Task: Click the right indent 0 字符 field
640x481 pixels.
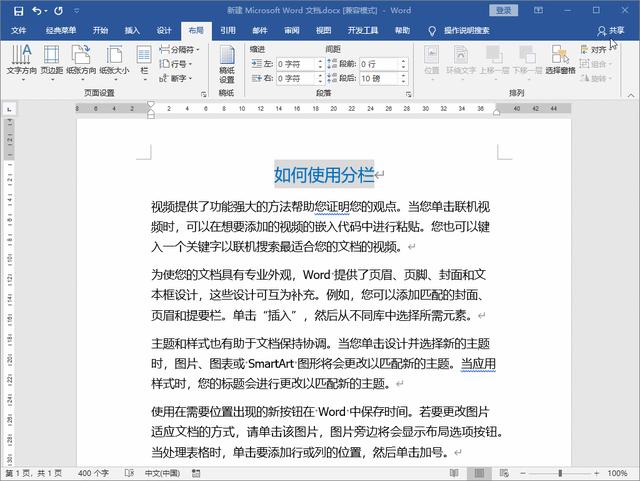Action: point(296,78)
